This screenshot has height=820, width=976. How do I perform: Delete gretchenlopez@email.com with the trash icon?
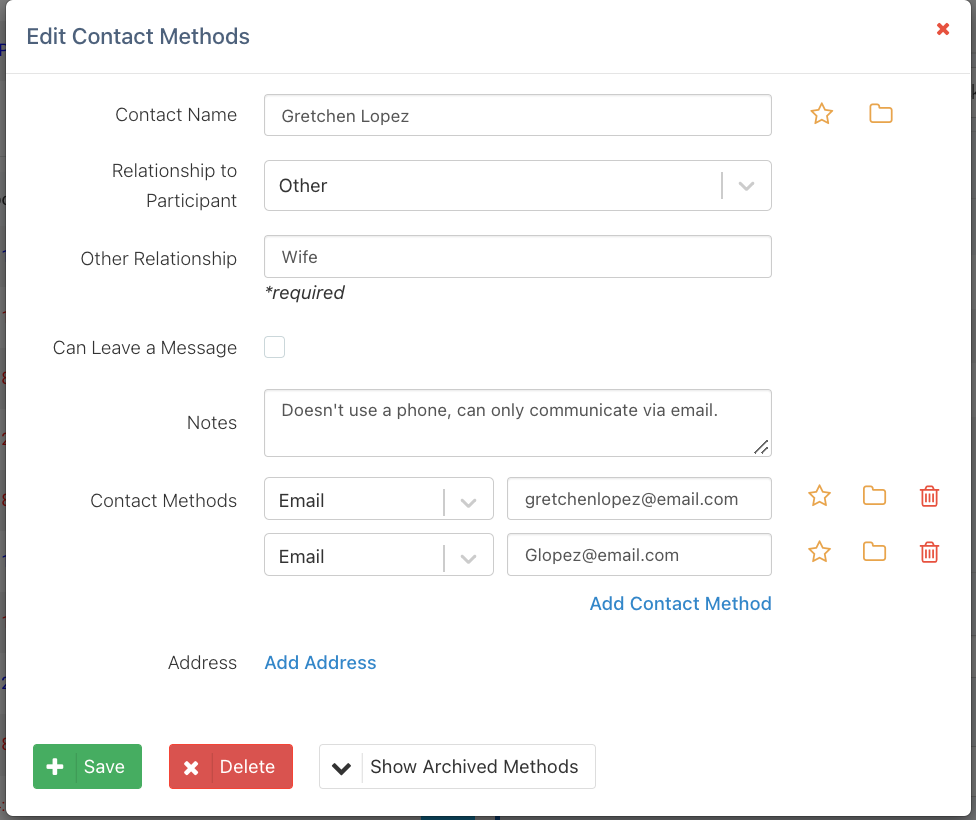click(x=929, y=496)
